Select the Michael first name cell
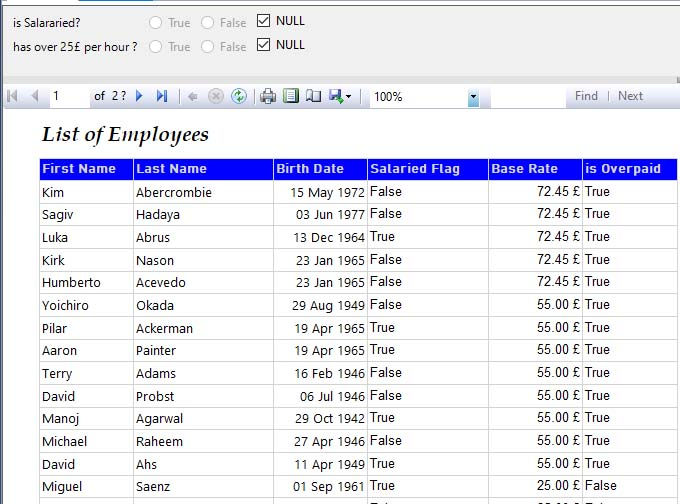 click(x=86, y=442)
